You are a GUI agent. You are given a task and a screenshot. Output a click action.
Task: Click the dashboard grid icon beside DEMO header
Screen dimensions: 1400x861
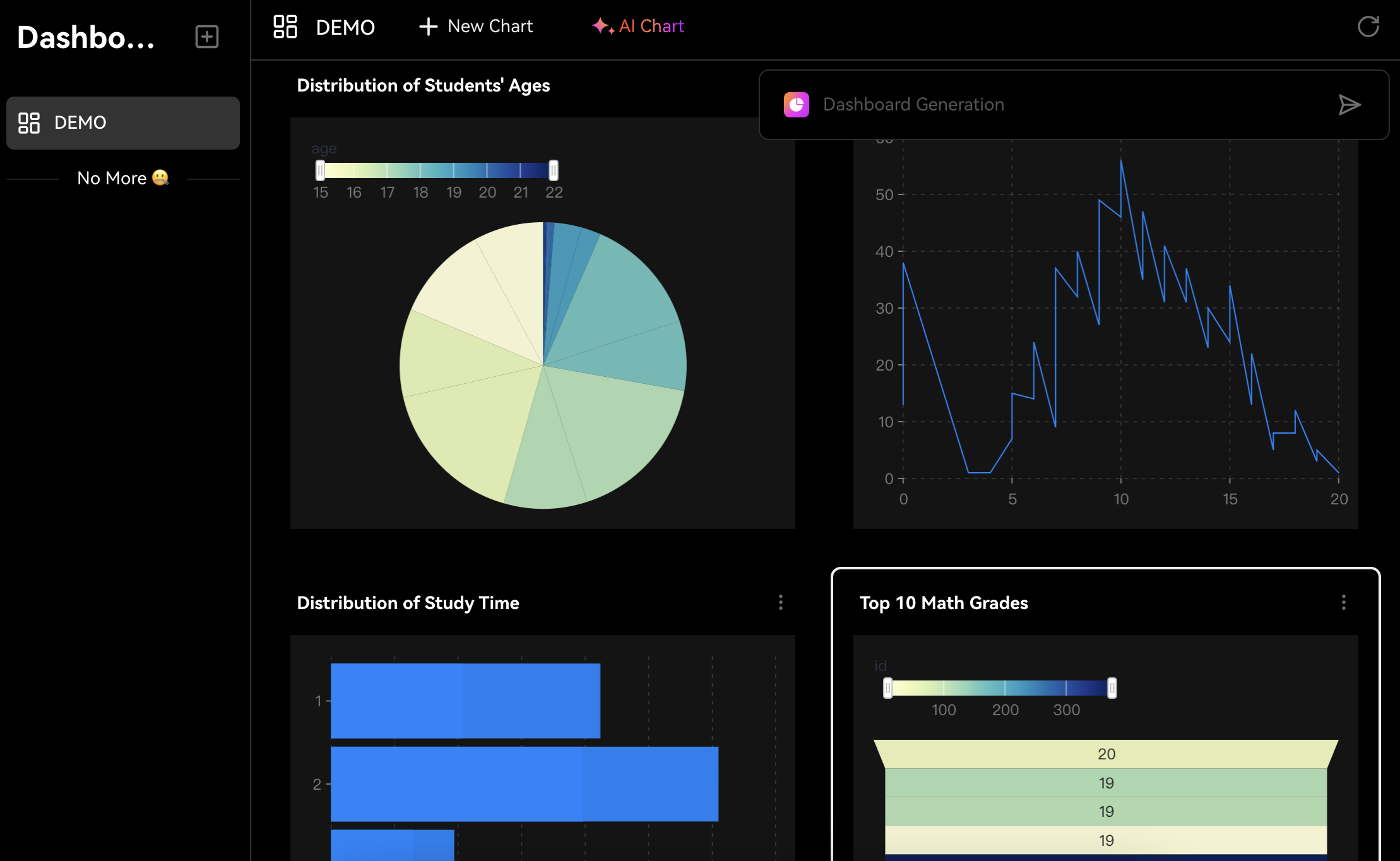coord(285,27)
